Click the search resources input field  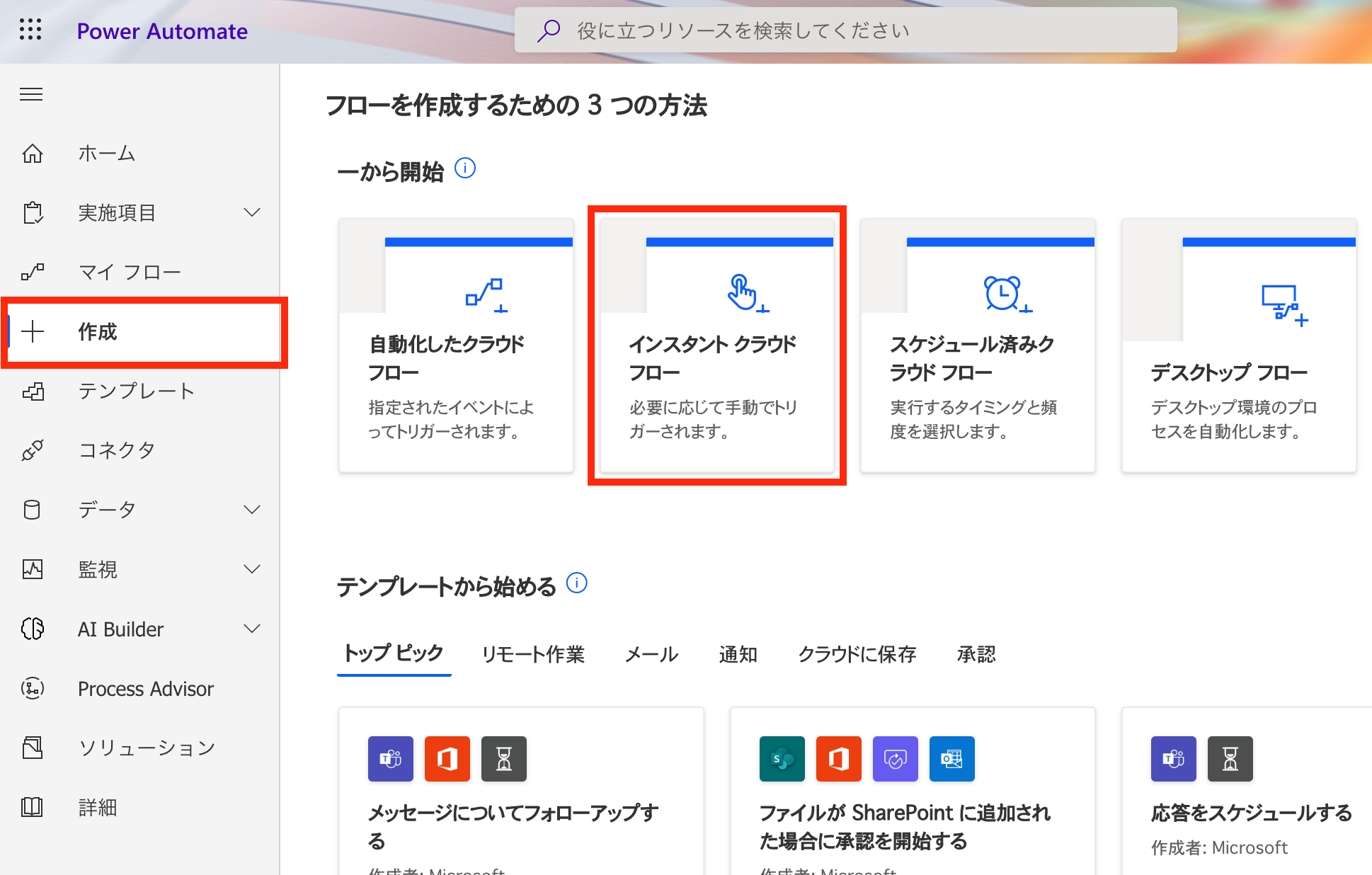point(845,30)
